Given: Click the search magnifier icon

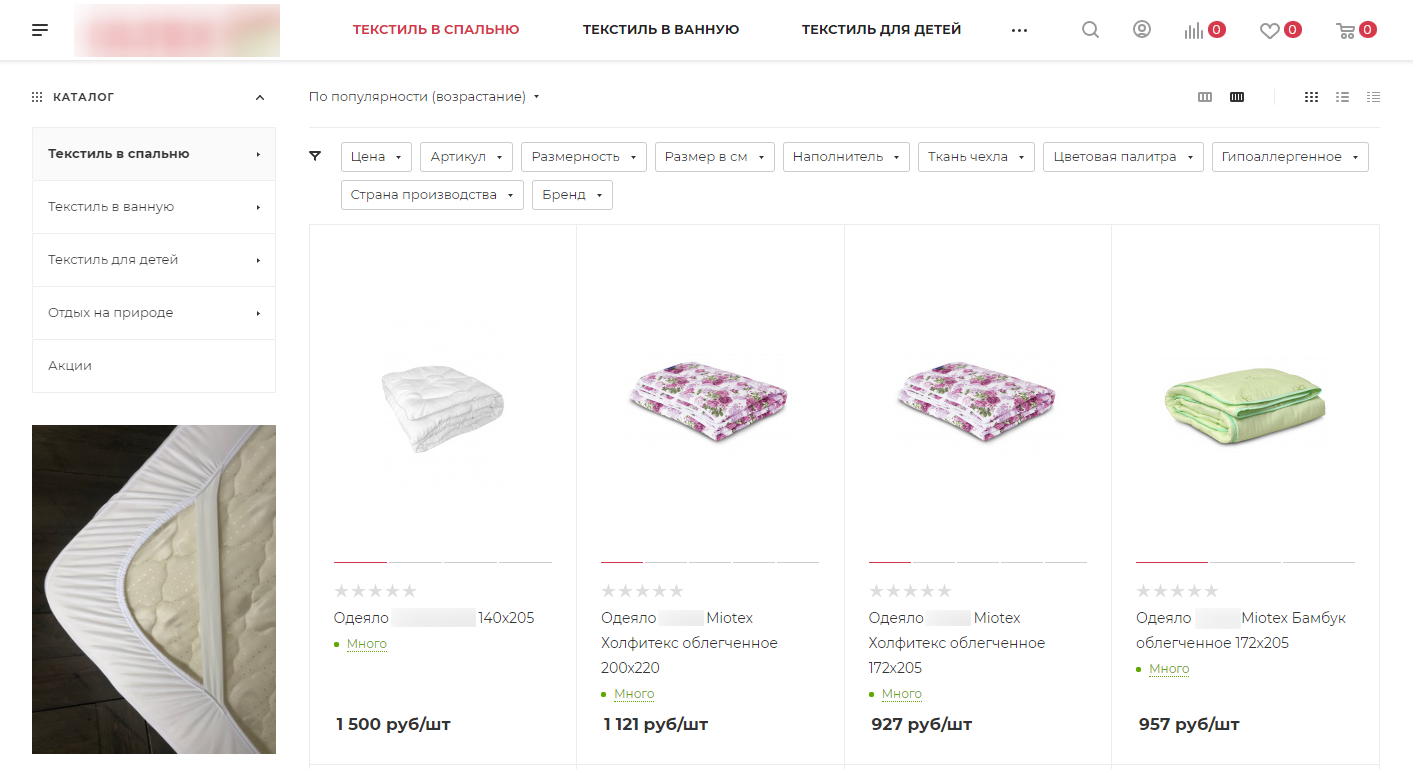Looking at the screenshot, I should coord(1090,30).
